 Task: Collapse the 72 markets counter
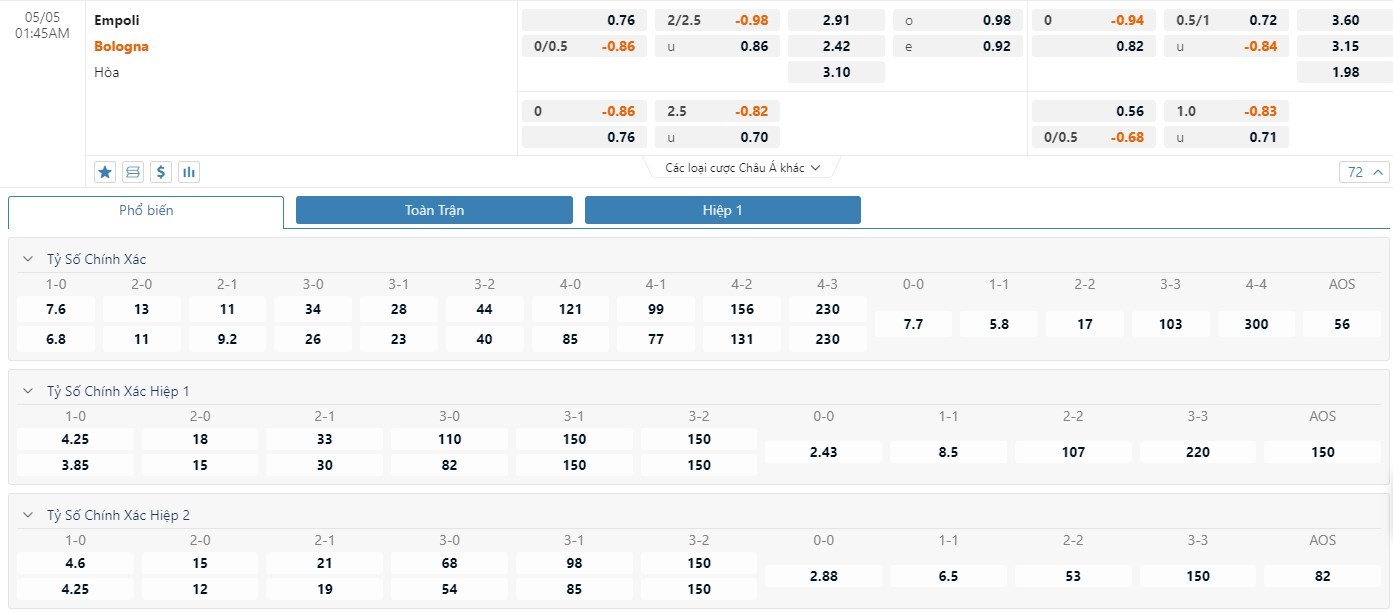pos(1364,172)
